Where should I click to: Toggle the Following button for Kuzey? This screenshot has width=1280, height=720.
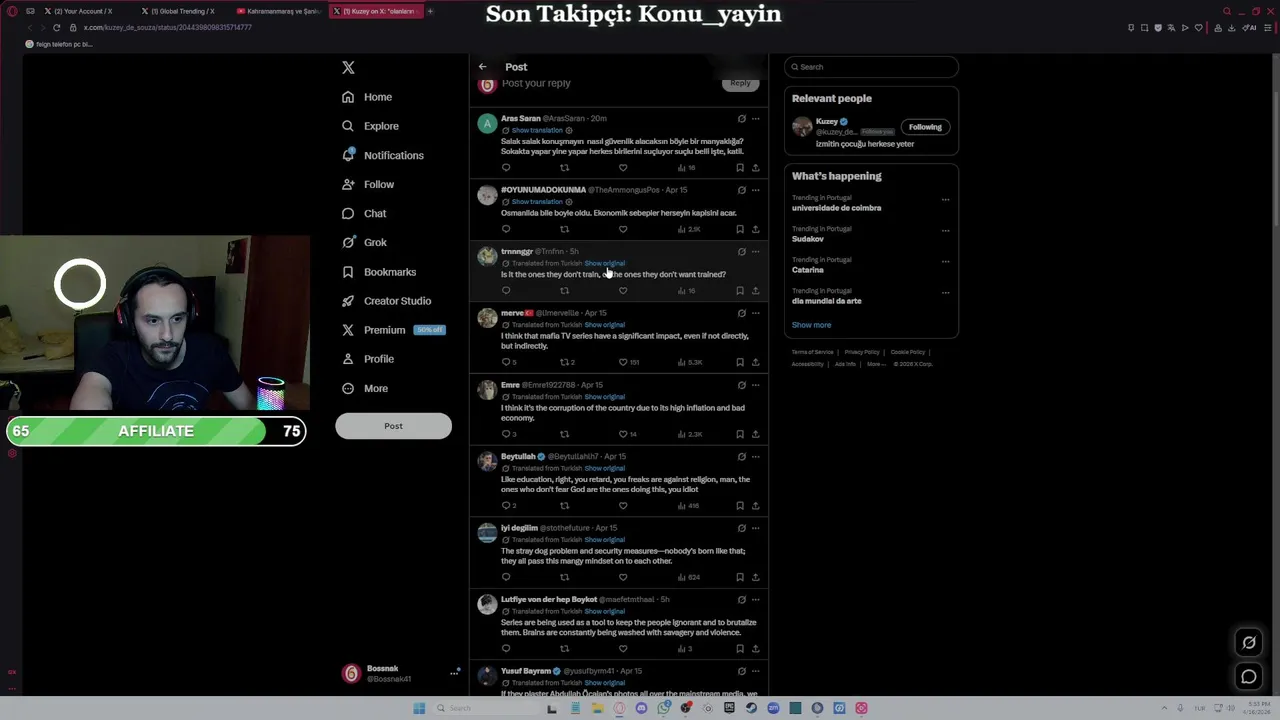pos(925,127)
